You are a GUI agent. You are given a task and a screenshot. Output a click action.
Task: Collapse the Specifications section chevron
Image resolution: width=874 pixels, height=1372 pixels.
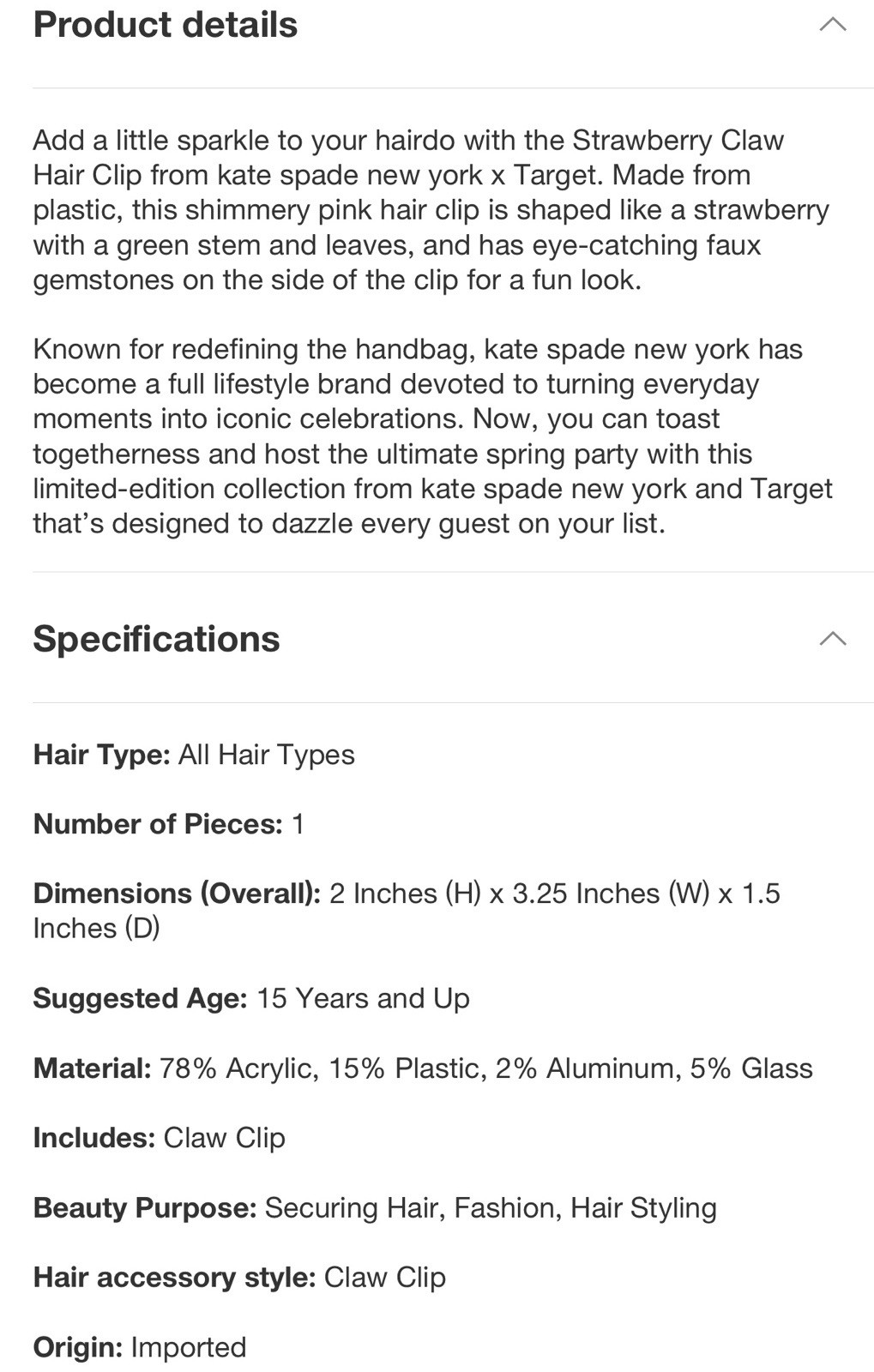[833, 639]
